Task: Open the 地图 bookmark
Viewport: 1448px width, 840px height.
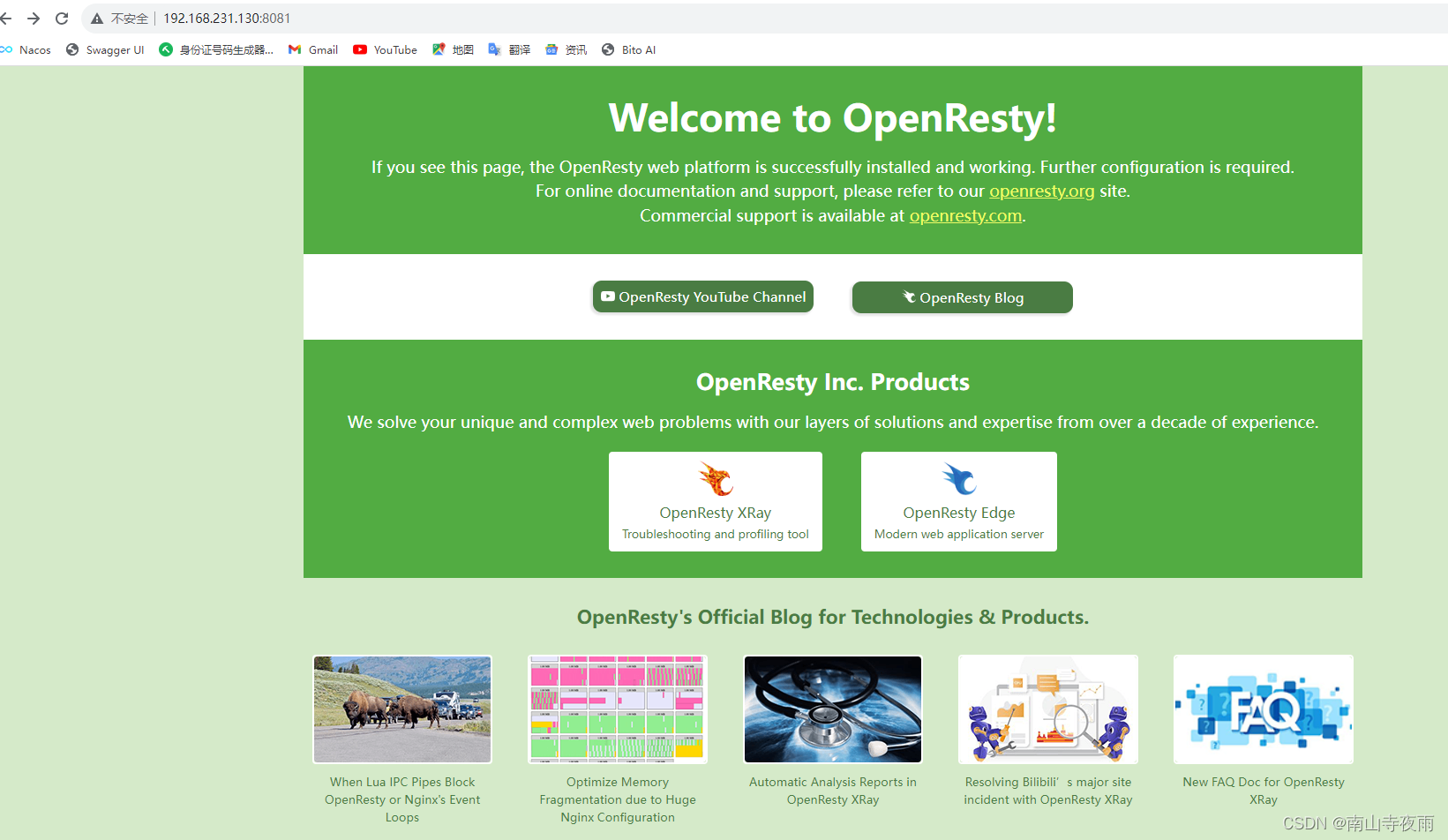Action: pos(453,50)
